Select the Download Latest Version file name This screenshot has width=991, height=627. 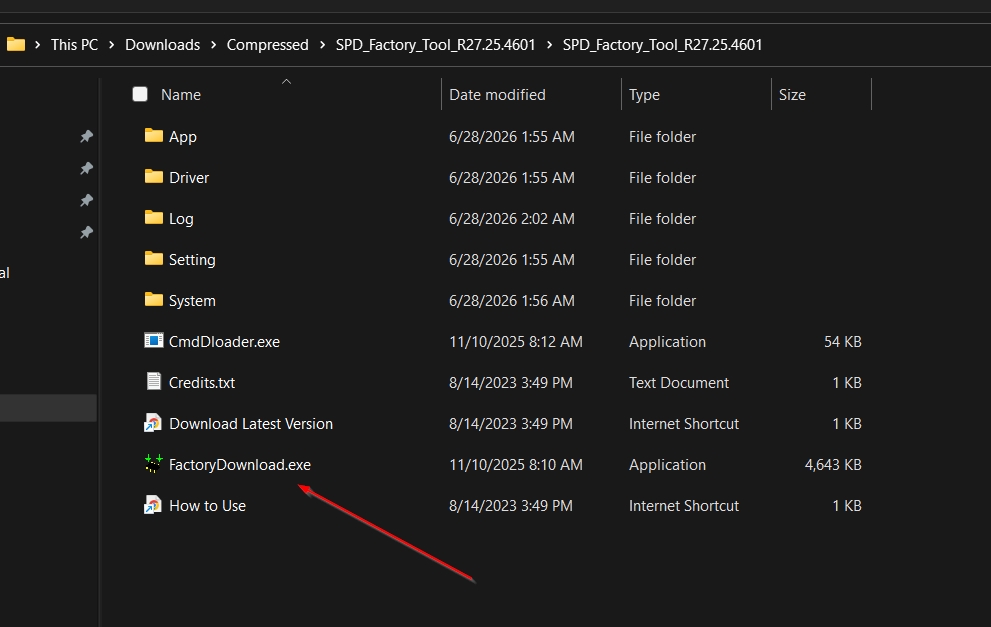click(251, 424)
